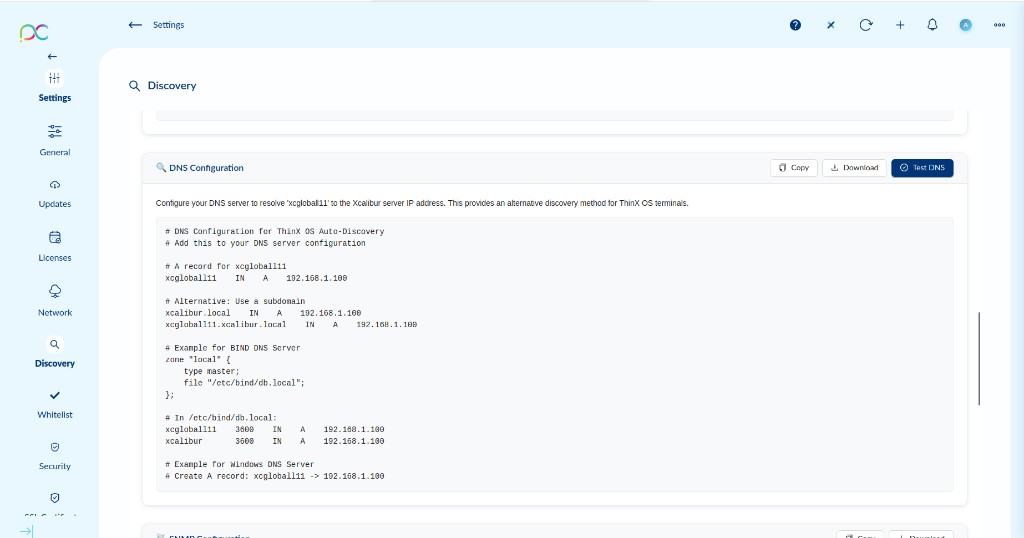Click the shield icon below Security
The height and width of the screenshot is (538, 1024).
point(55,498)
